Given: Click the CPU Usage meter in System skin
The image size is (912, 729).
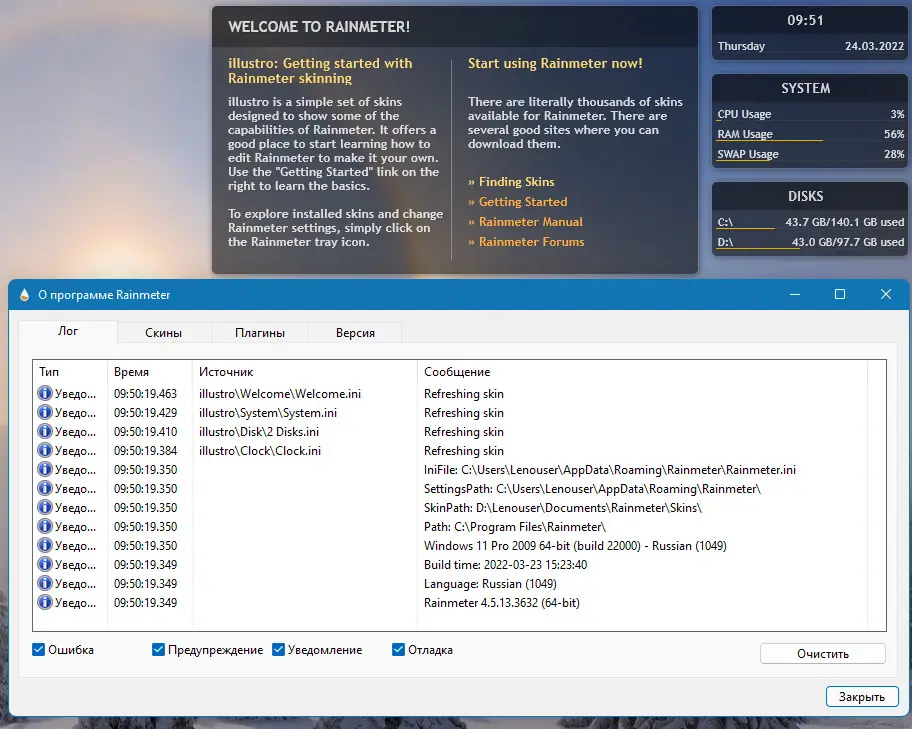Looking at the screenshot, I should 811,114.
